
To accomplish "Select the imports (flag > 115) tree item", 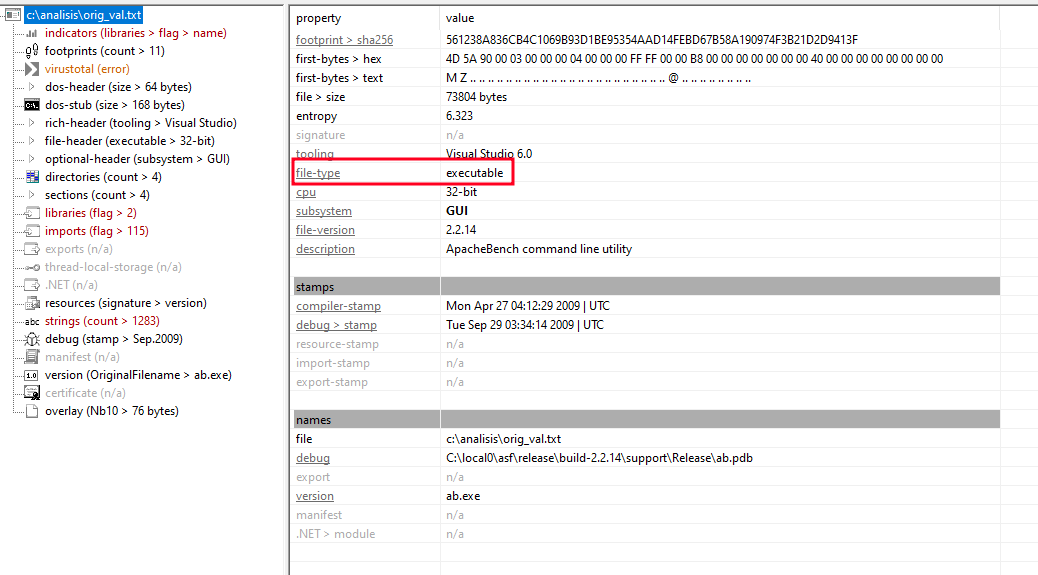I will (96, 231).
